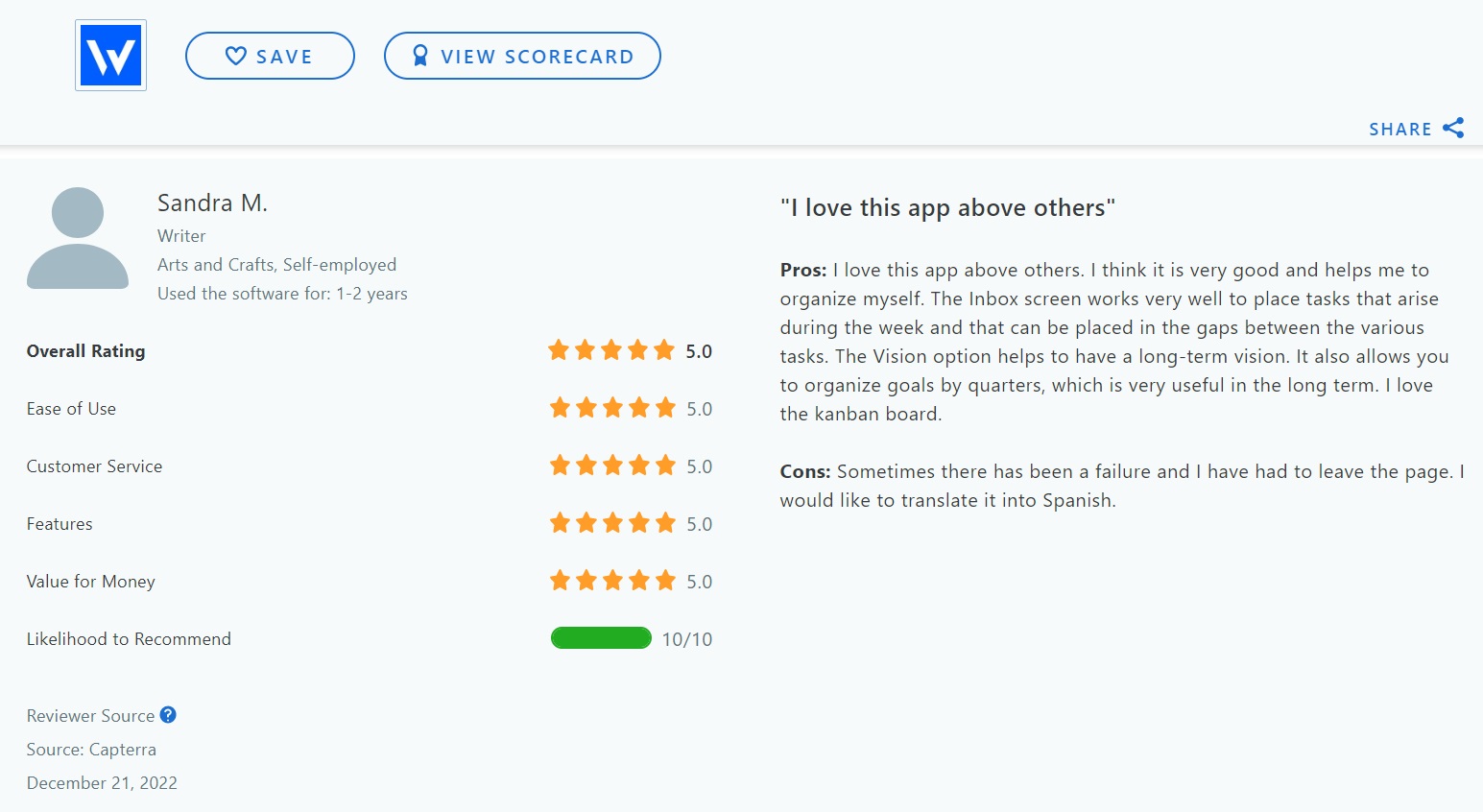Click the Source: Capterra text
Screen dimensions: 1483x812
click(91, 750)
